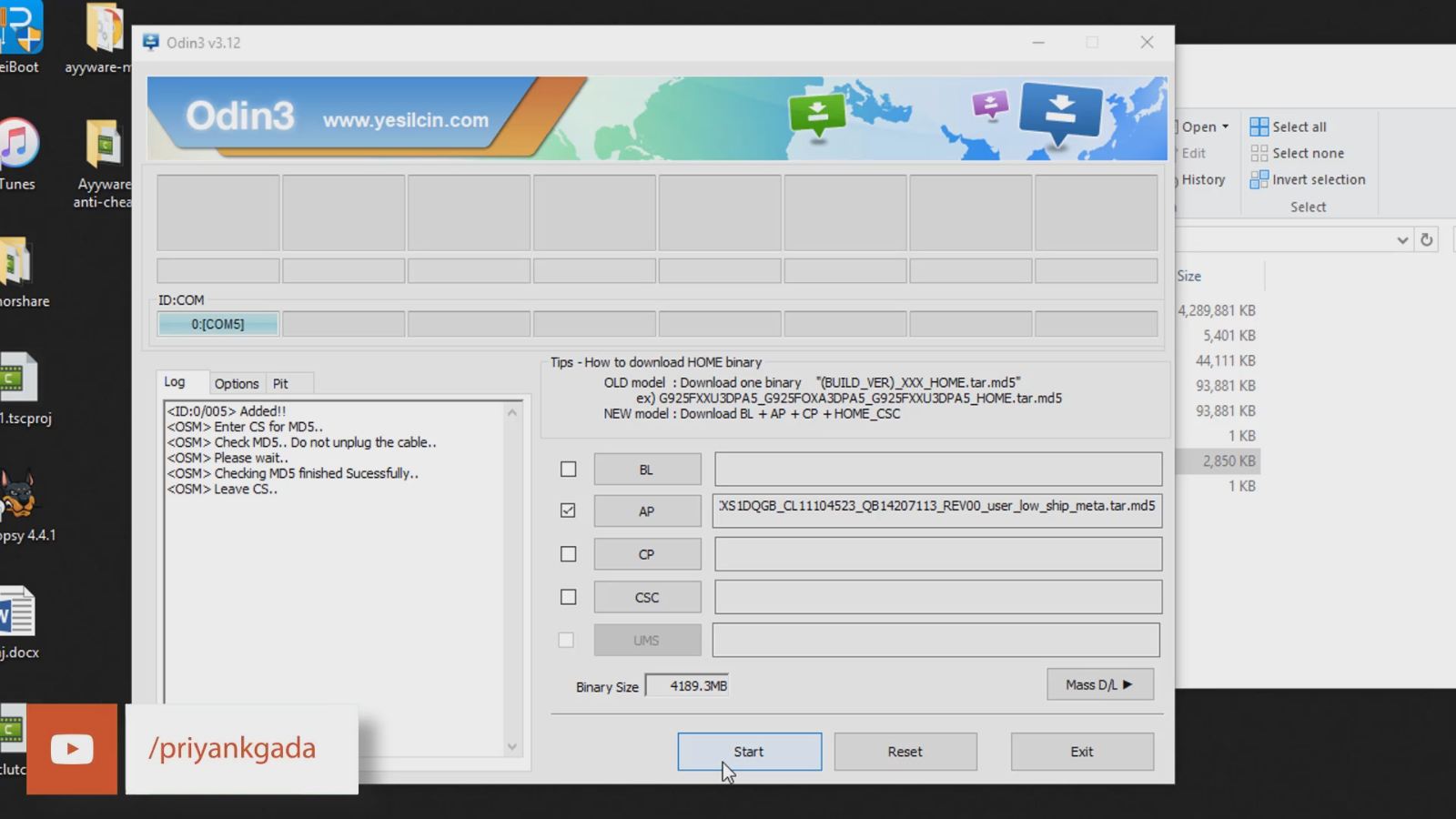Image resolution: width=1456 pixels, height=819 pixels.
Task: Click the Odin3 website banner text
Action: pyautogui.click(x=406, y=119)
